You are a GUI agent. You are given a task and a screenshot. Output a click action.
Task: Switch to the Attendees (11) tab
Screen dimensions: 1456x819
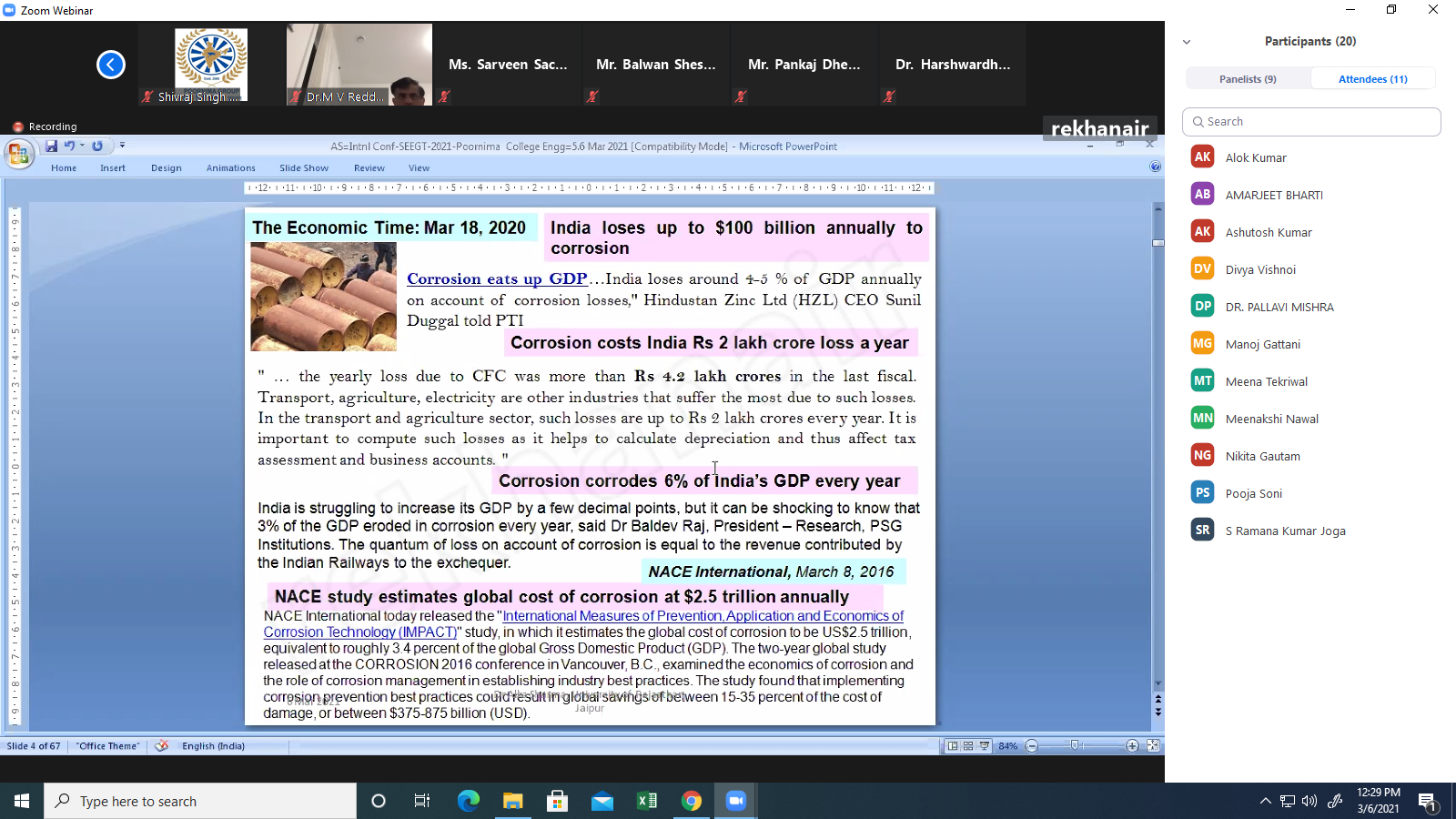1372,79
